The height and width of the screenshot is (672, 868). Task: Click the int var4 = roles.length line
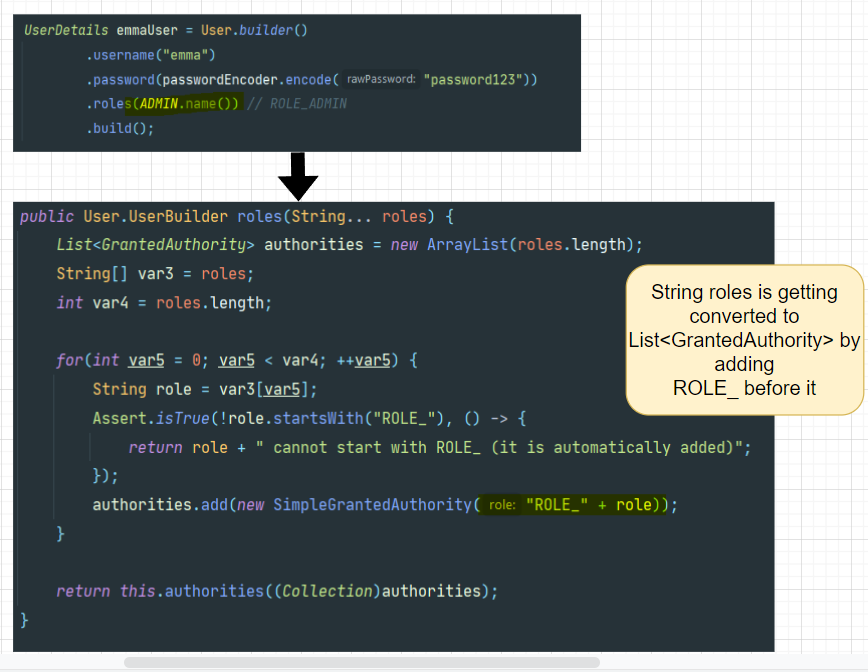[164, 302]
